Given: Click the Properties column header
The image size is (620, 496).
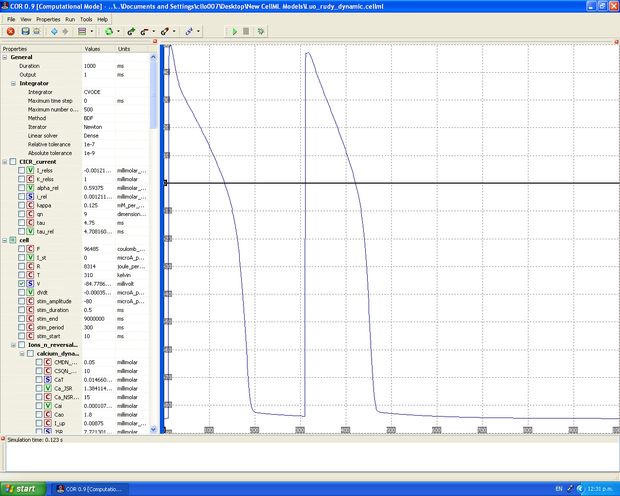Looking at the screenshot, I should 41,49.
